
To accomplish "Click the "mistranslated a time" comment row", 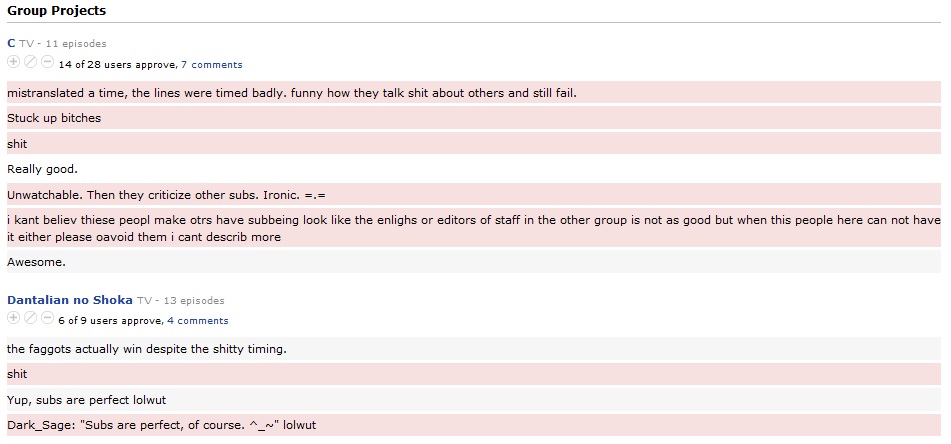I will [x=474, y=93].
